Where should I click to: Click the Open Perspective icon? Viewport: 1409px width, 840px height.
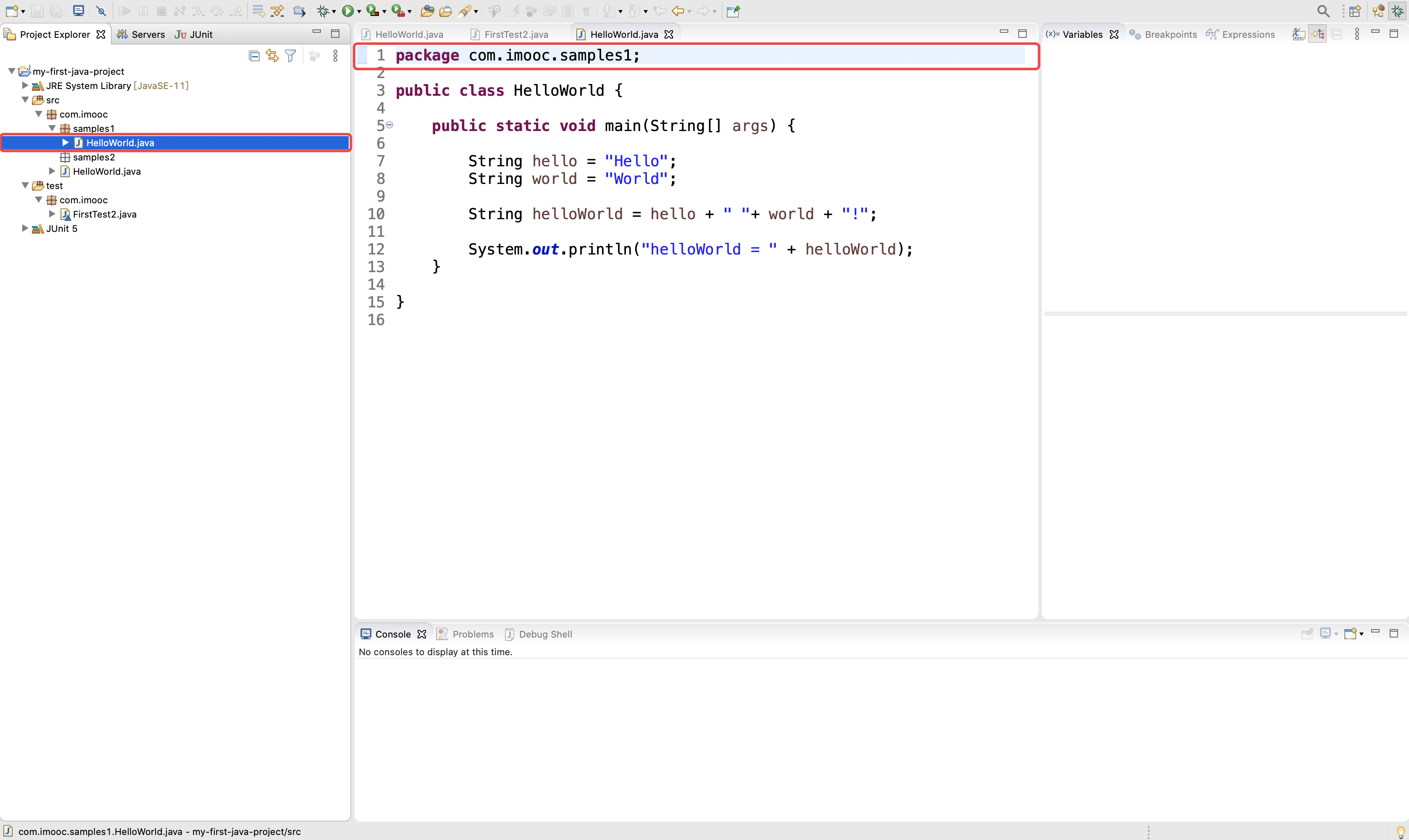click(1355, 11)
